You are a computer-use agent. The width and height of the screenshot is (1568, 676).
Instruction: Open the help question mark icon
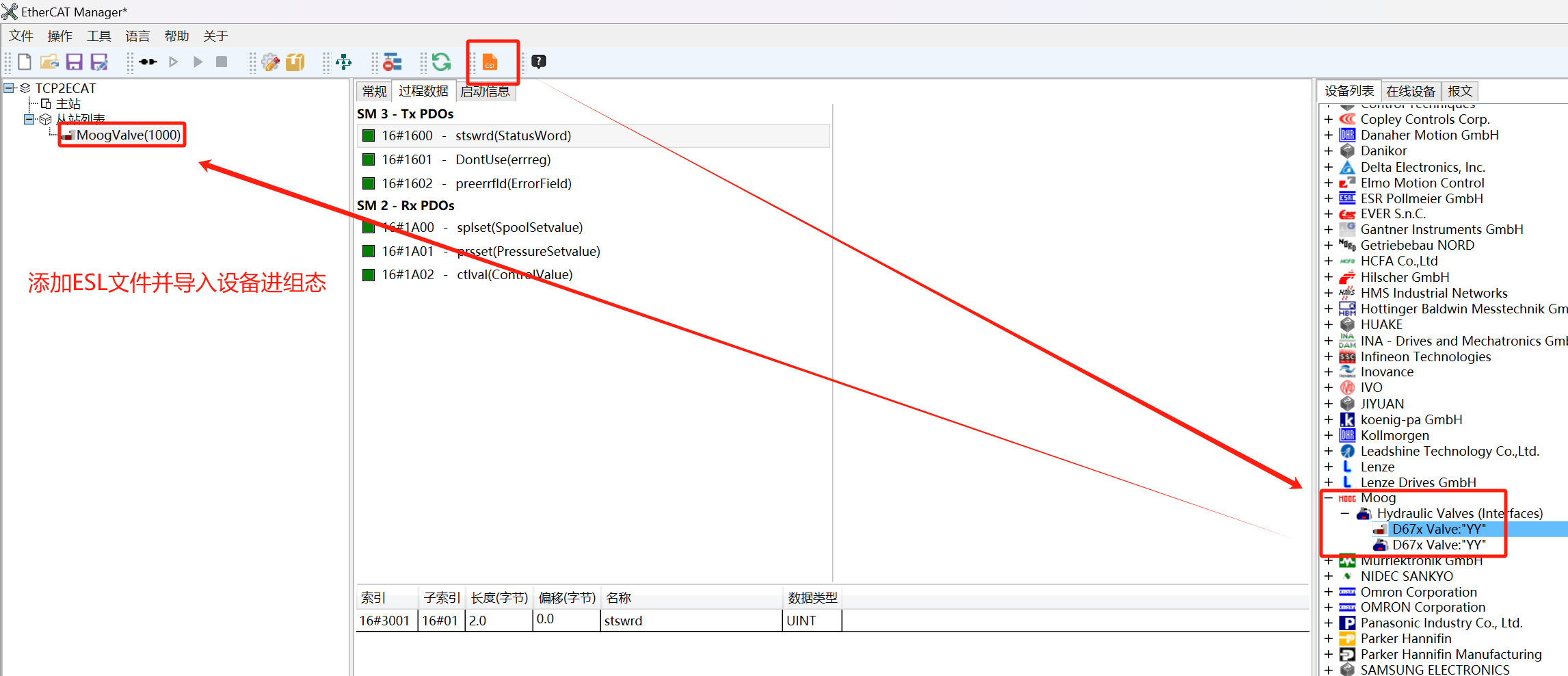pyautogui.click(x=539, y=62)
